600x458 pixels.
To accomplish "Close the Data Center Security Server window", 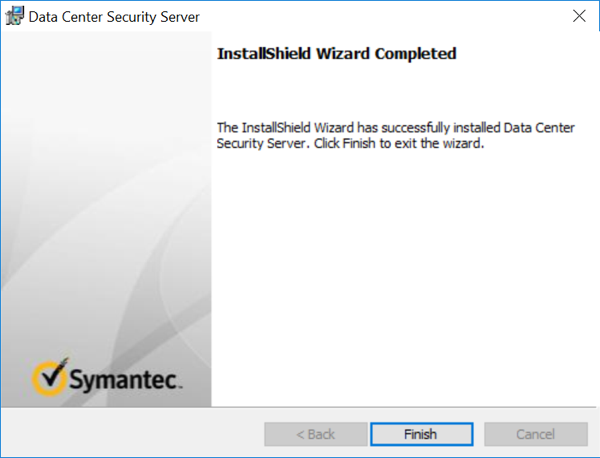I will coord(578,17).
